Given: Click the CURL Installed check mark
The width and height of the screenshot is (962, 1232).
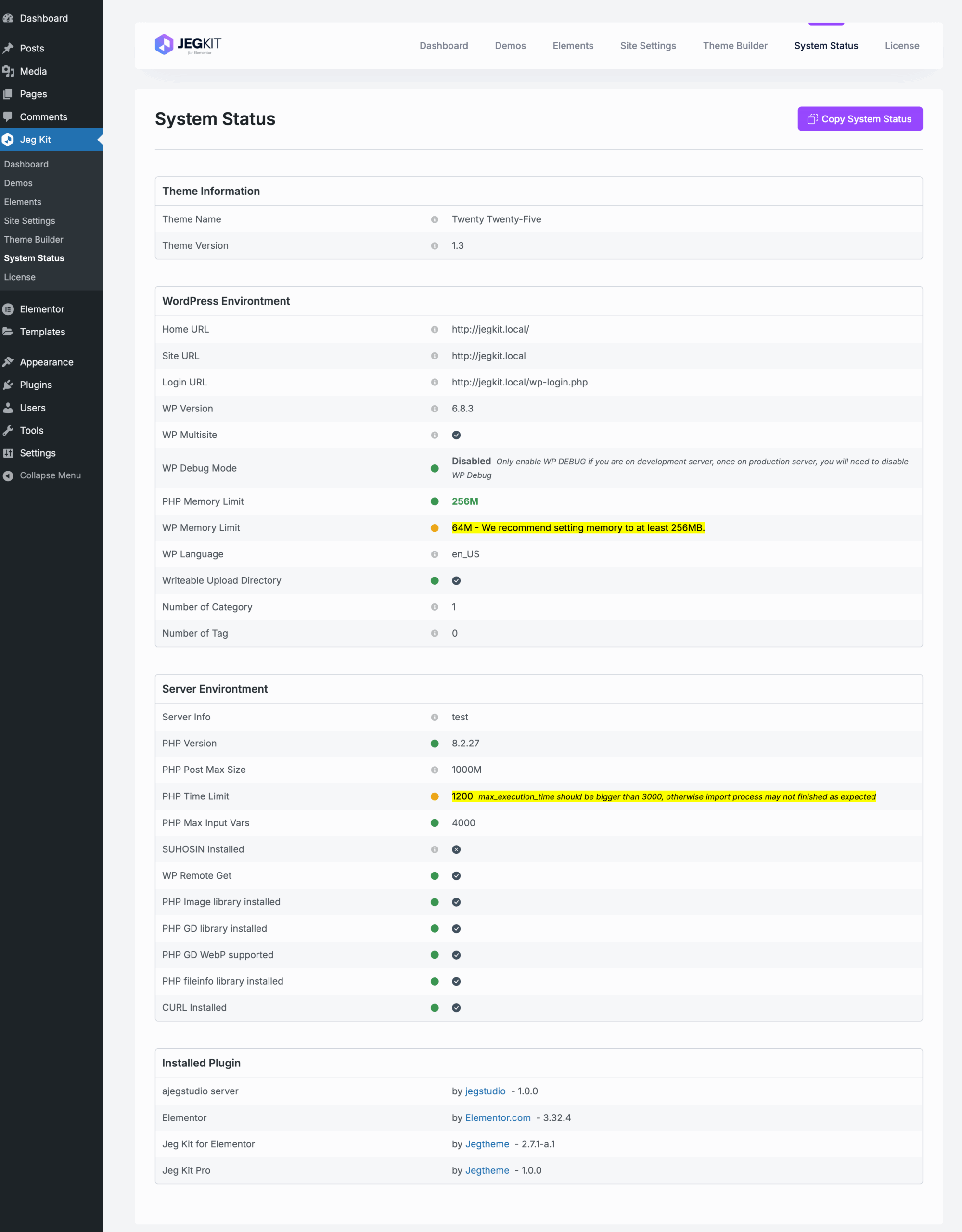Looking at the screenshot, I should click(456, 1008).
